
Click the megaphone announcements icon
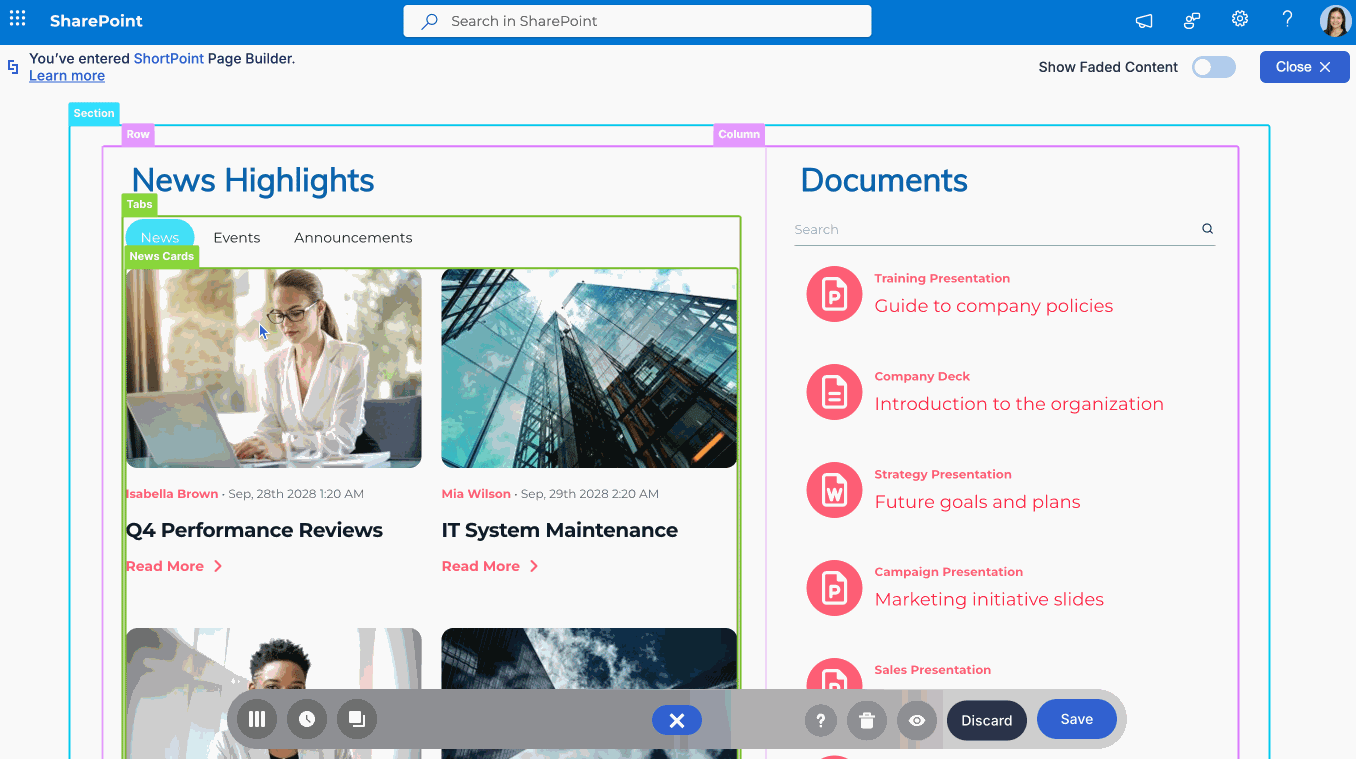[1144, 20]
